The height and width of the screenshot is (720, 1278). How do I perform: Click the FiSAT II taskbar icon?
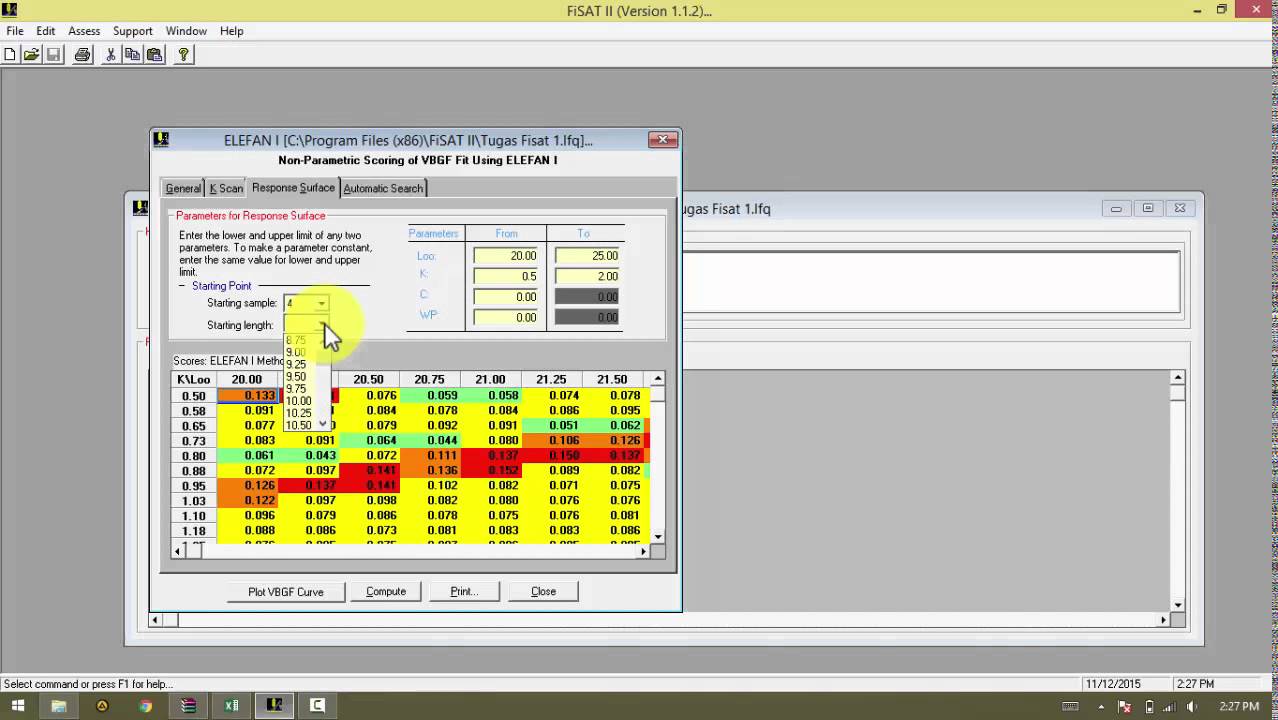pyautogui.click(x=274, y=705)
